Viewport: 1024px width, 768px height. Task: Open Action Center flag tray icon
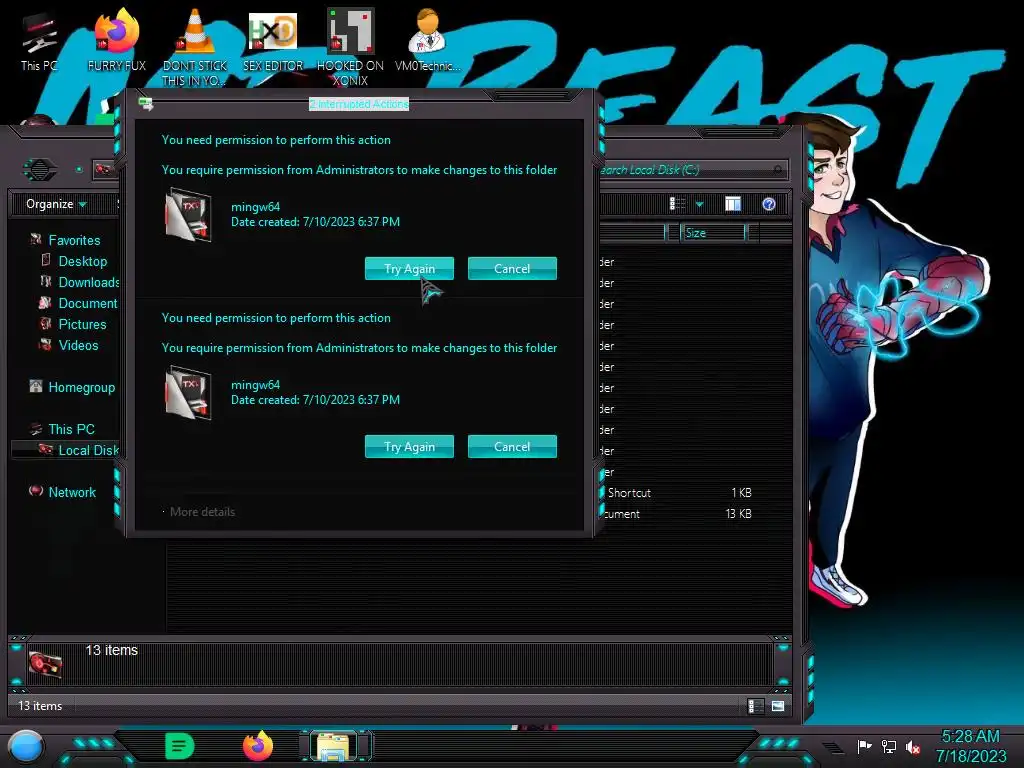tap(864, 746)
